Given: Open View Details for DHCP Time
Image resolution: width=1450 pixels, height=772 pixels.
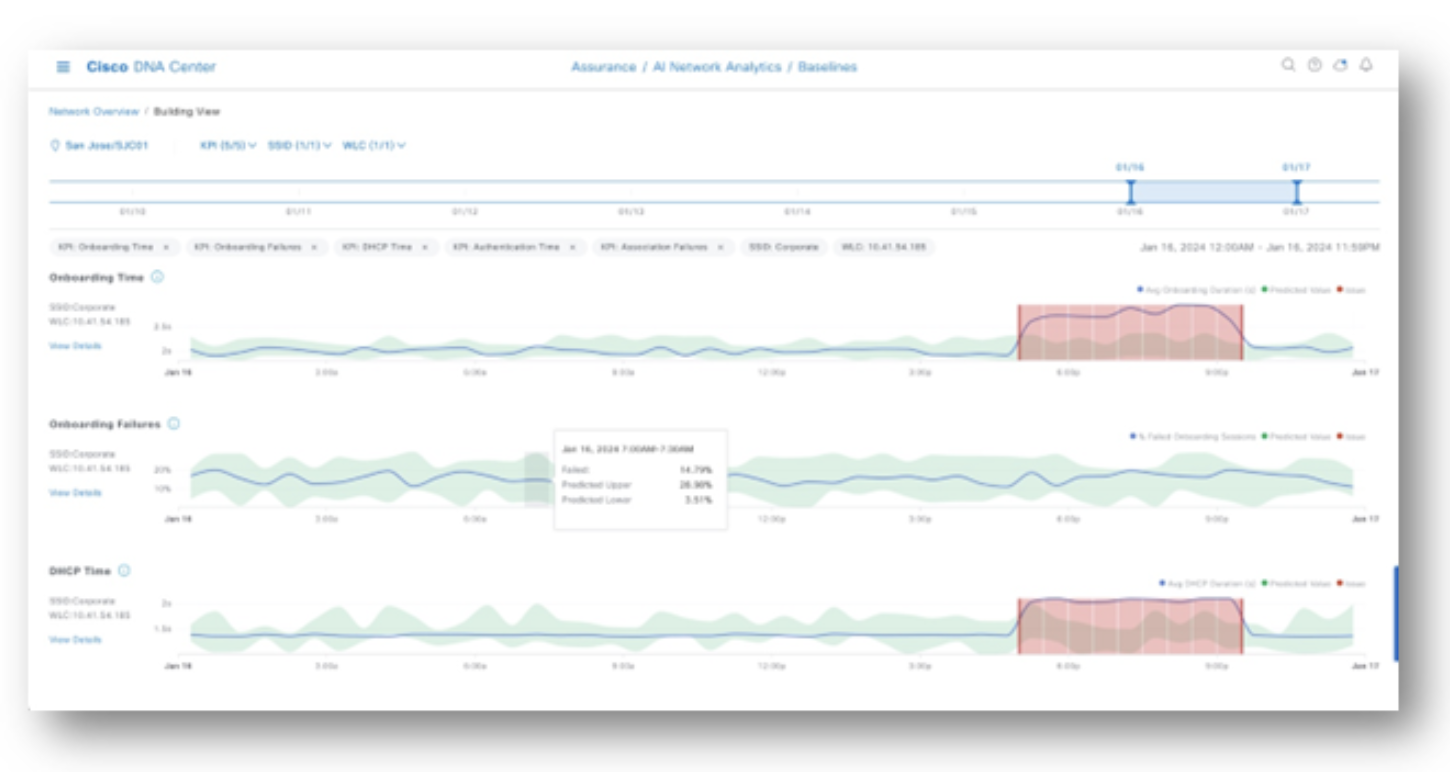Looking at the screenshot, I should click(75, 640).
